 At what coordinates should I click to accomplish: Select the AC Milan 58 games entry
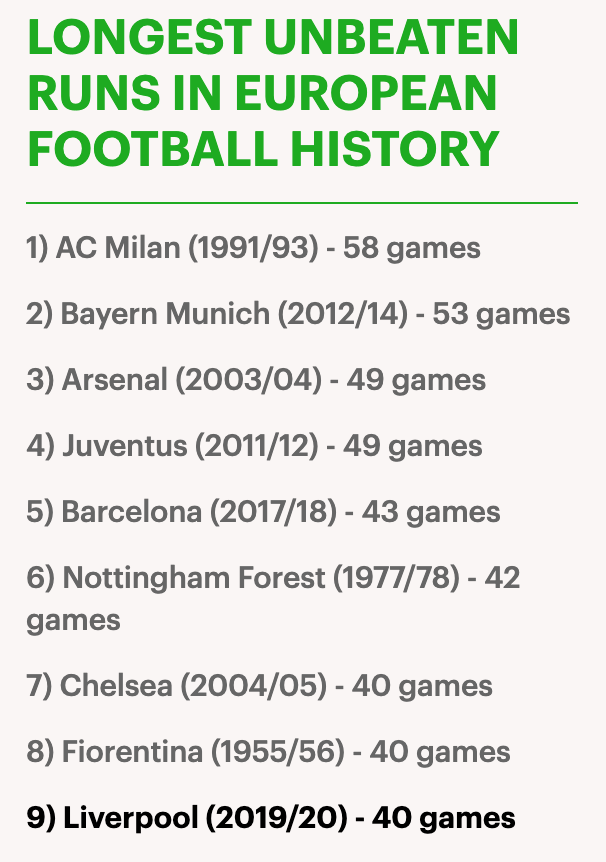point(254,248)
